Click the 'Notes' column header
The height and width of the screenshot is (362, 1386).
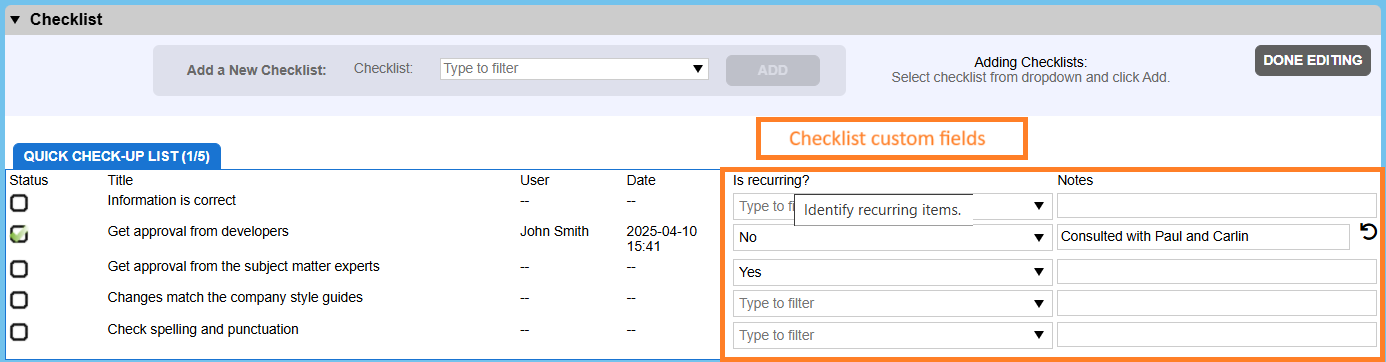point(1075,181)
